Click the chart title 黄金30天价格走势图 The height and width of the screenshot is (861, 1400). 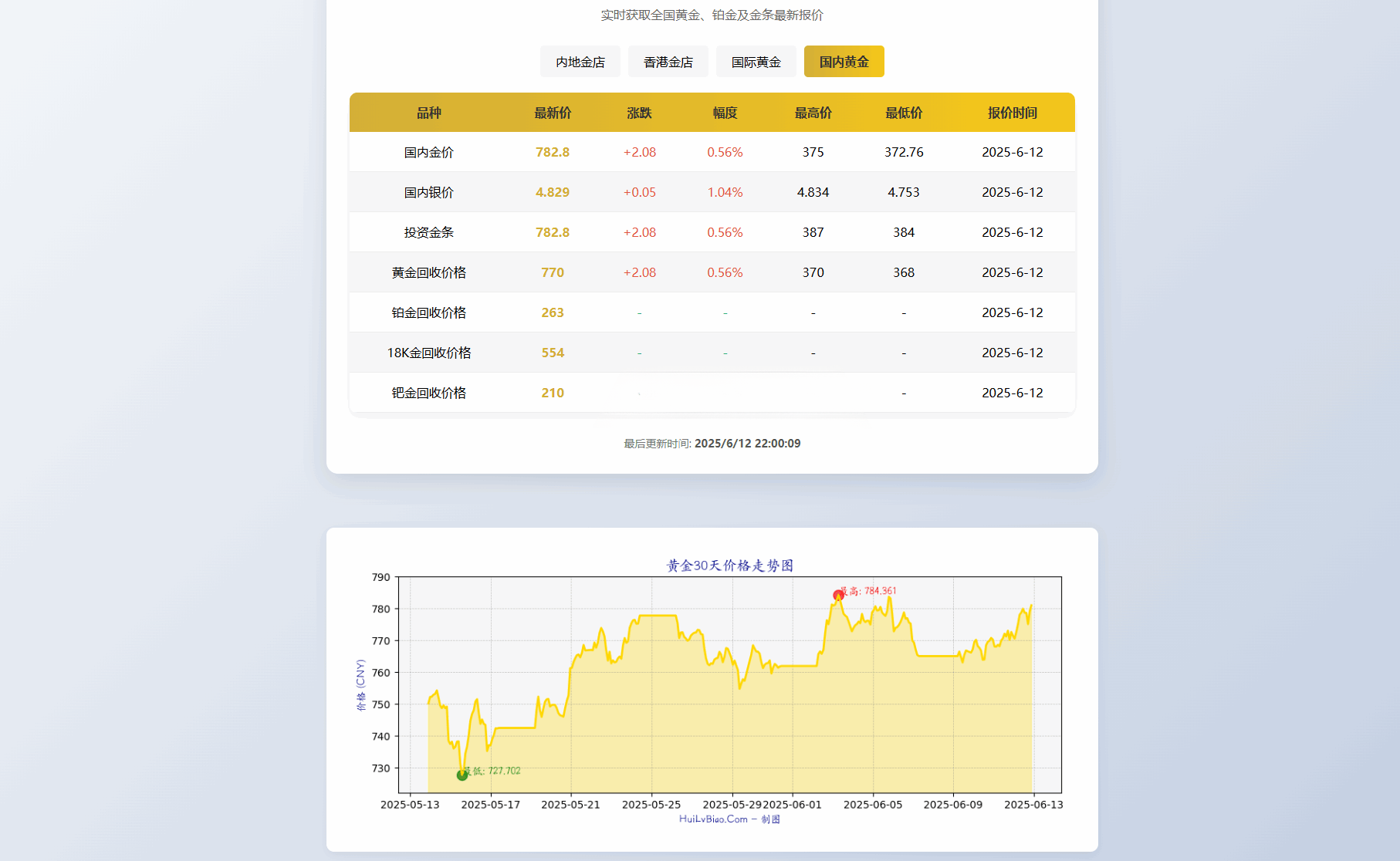[x=731, y=564]
